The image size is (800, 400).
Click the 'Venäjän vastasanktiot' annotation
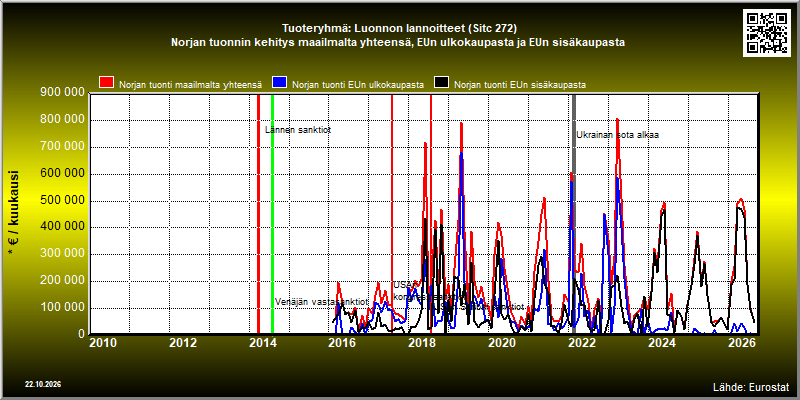pos(321,302)
